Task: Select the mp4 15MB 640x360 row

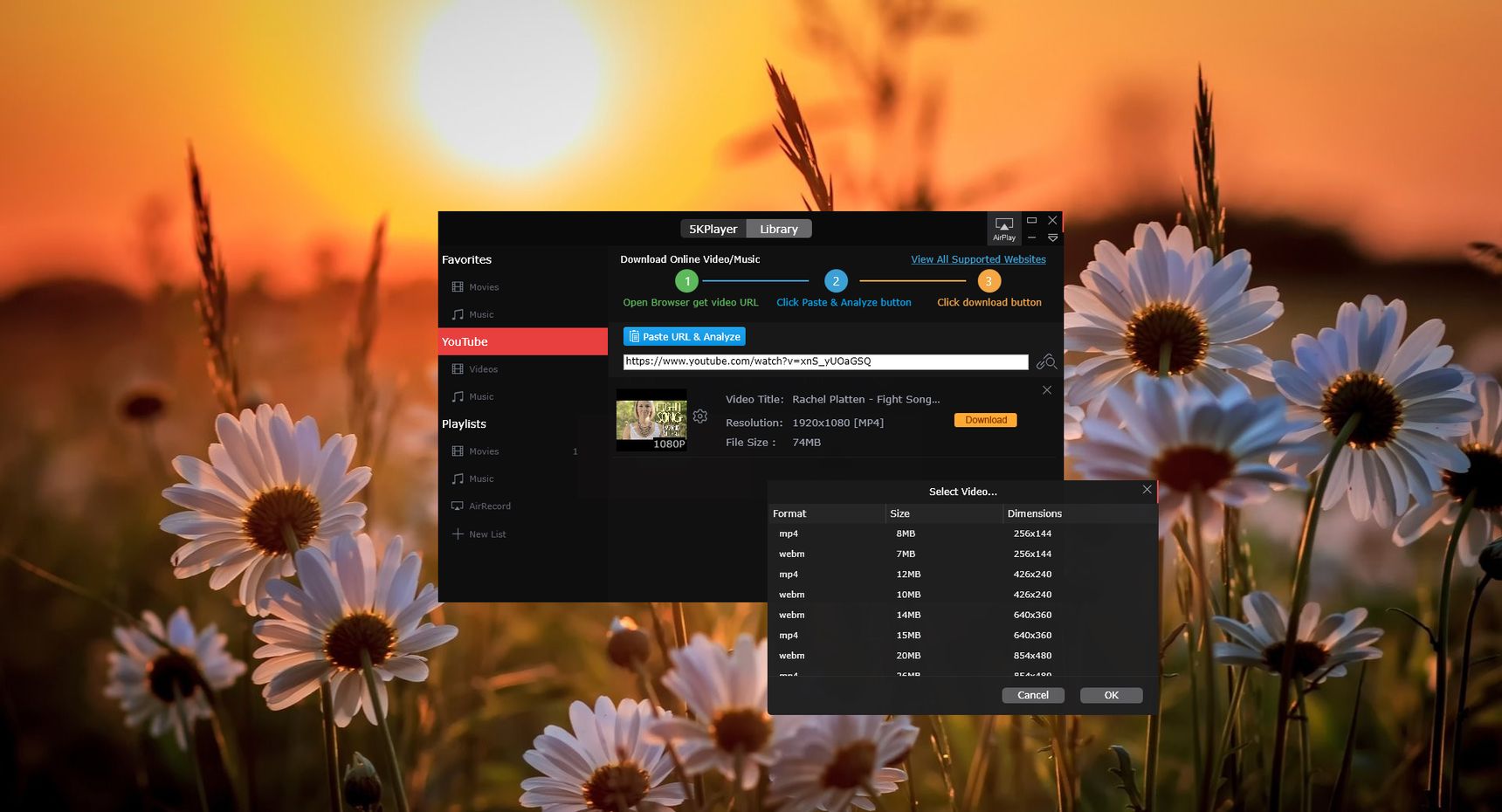Action: tap(962, 636)
